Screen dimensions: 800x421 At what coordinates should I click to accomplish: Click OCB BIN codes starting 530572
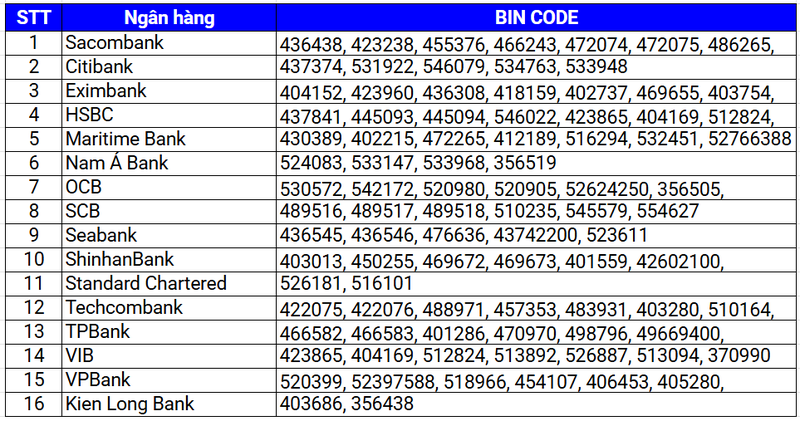pyautogui.click(x=537, y=187)
